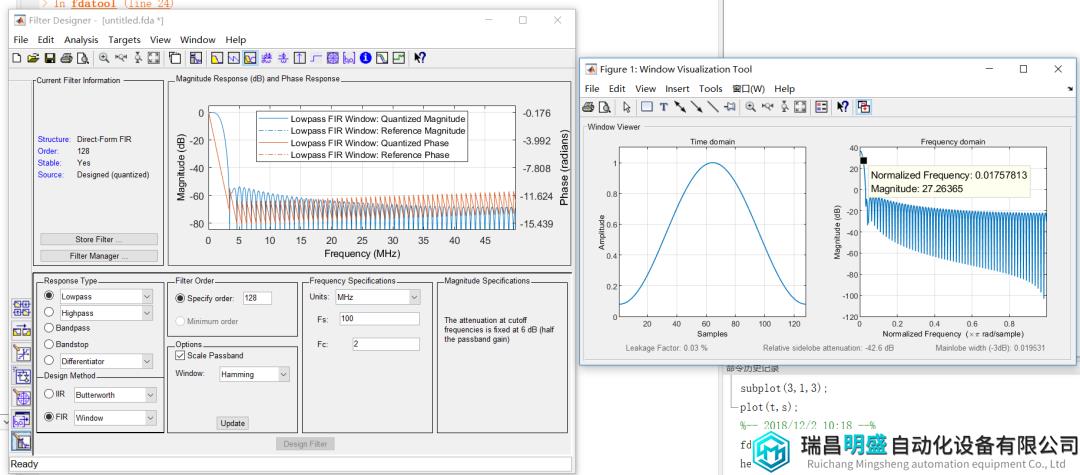Image resolution: width=1080 pixels, height=475 pixels.
Task: Select Lowpass response type radio button
Action: coord(49,296)
